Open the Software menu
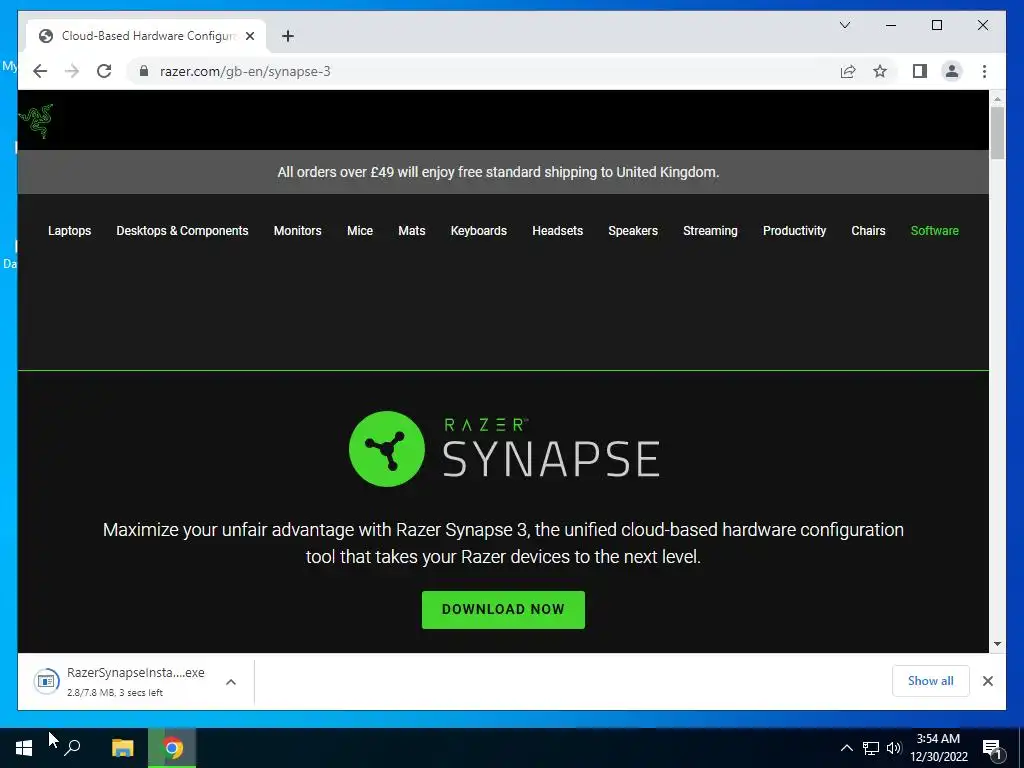Screen dimensions: 1024x768 pos(935,231)
